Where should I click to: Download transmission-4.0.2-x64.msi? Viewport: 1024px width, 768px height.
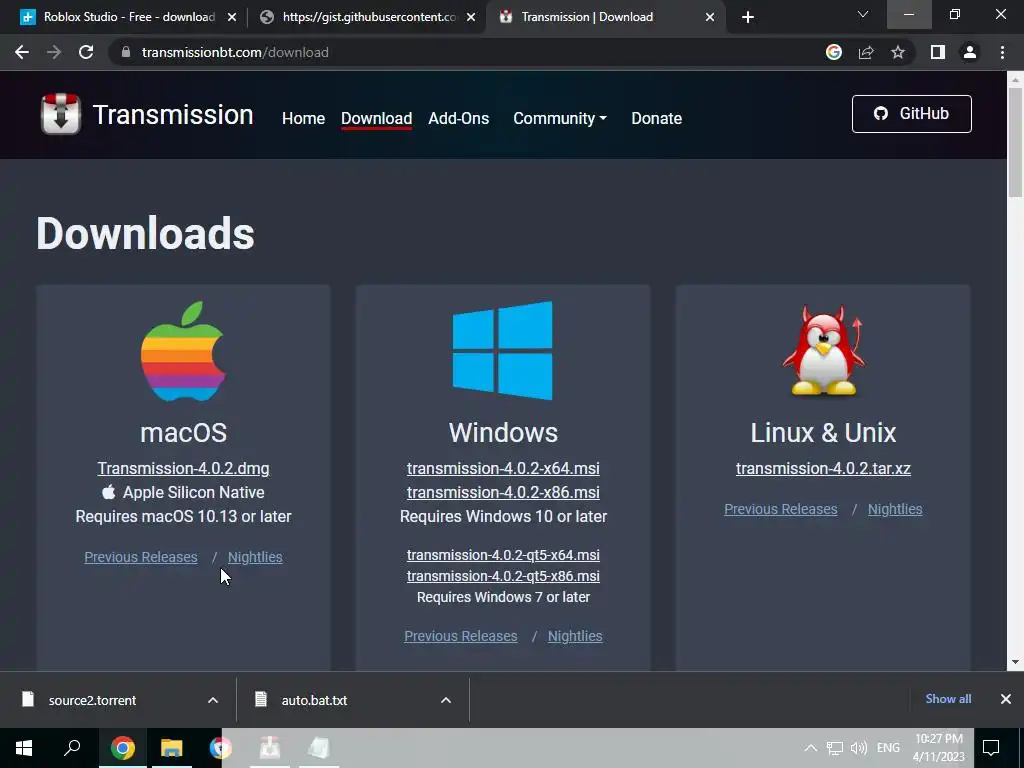click(x=503, y=468)
